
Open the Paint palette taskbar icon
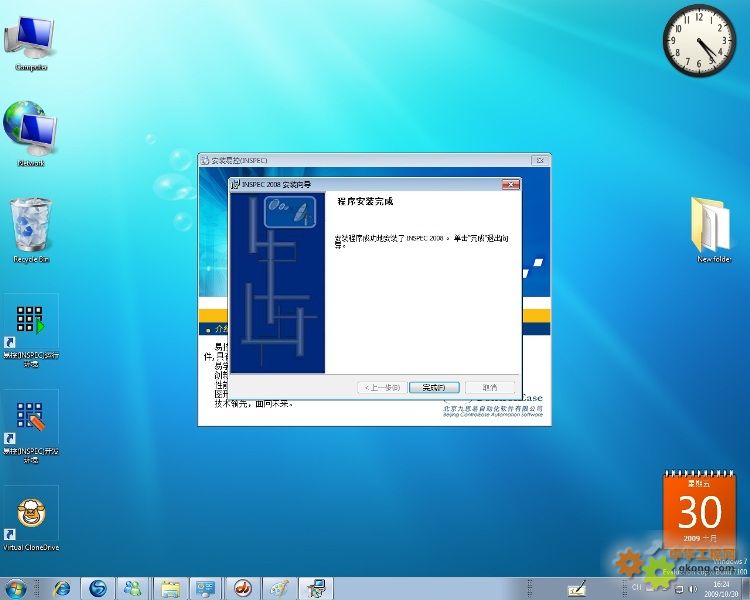[279, 589]
